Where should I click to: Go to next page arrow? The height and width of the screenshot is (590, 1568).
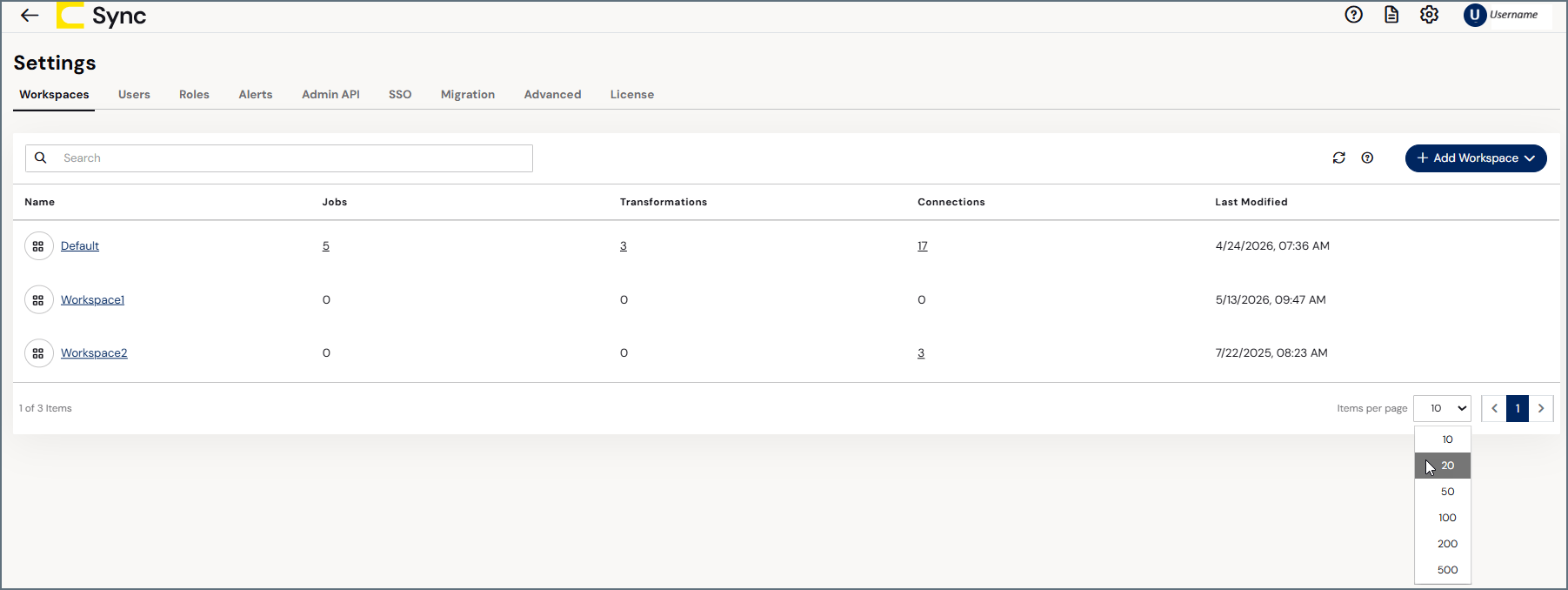click(x=1541, y=408)
